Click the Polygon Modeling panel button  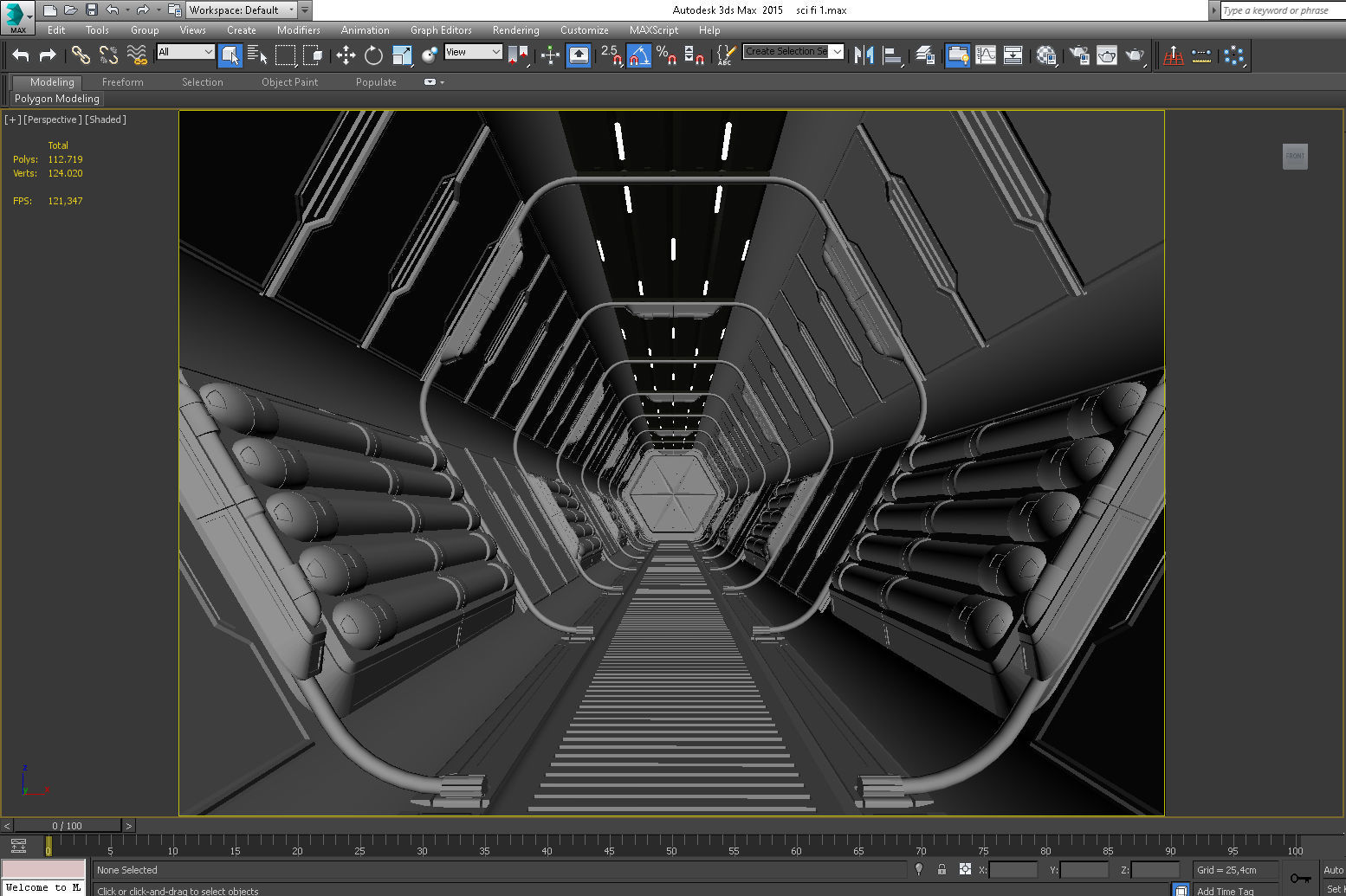click(x=56, y=99)
